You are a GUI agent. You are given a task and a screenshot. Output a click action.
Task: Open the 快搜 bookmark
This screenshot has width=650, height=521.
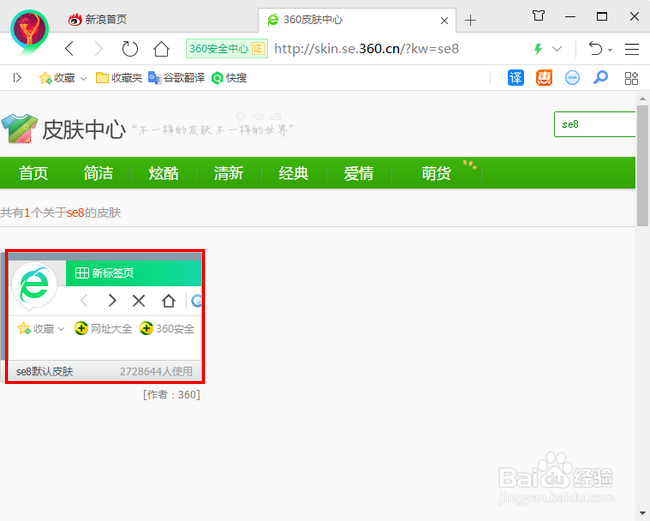pos(229,78)
